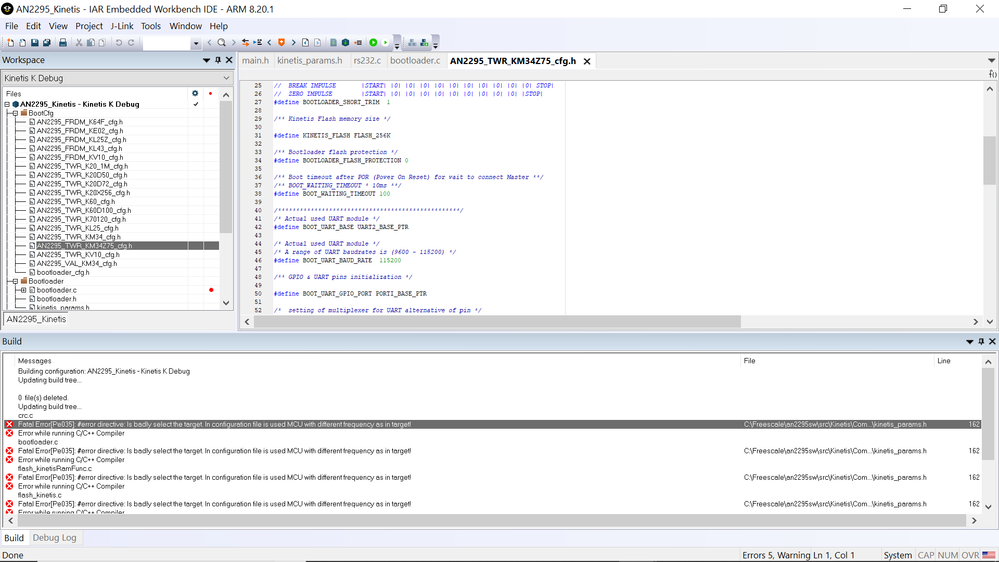
Task: Click the first network tree toolbar icon
Action: pos(412,43)
